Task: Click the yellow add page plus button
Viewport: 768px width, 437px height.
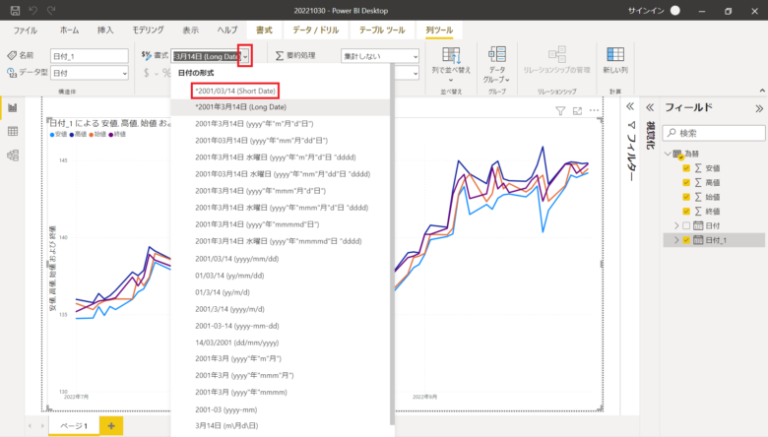Action: [x=110, y=426]
